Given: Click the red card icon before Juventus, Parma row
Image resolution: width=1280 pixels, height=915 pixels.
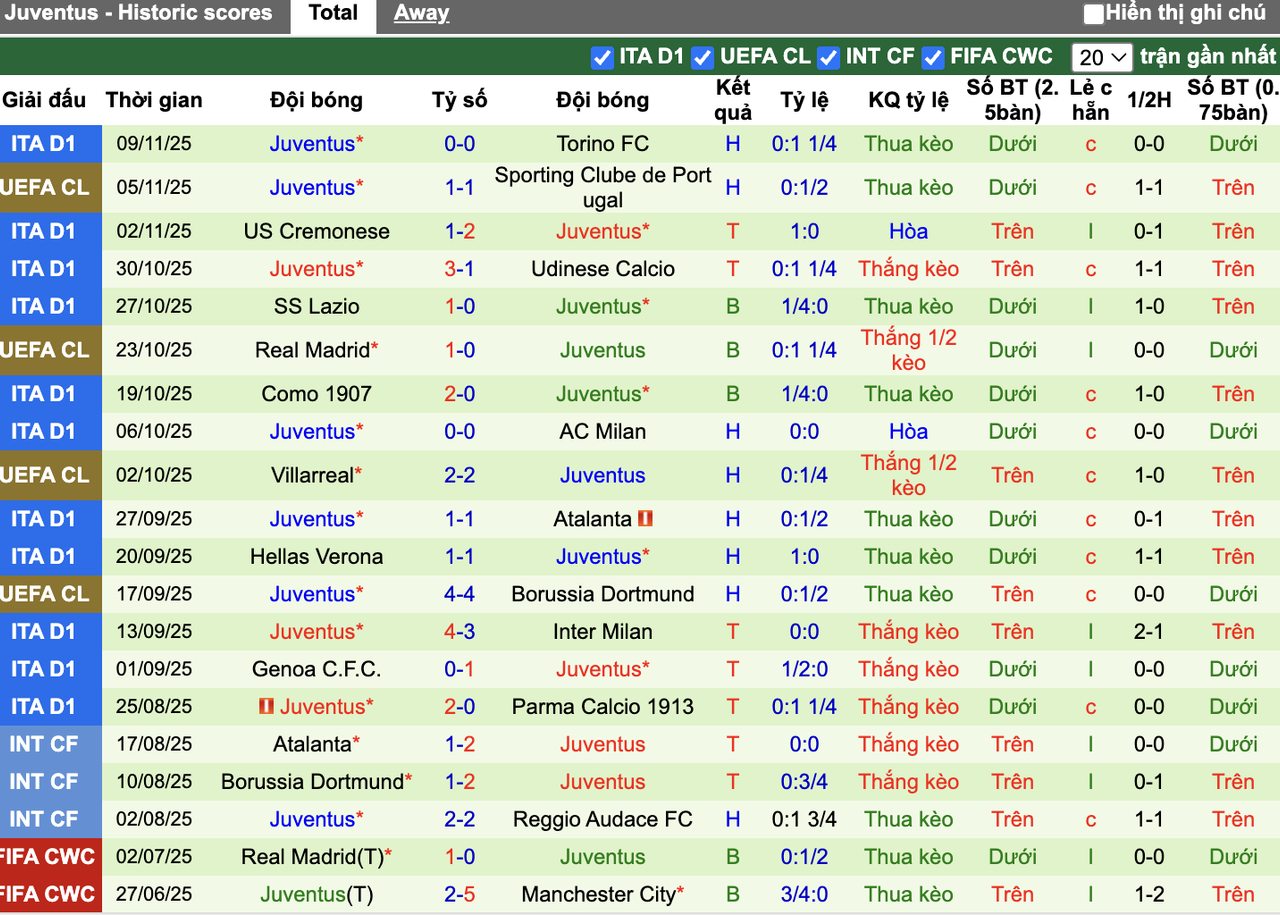Looking at the screenshot, I should (266, 707).
